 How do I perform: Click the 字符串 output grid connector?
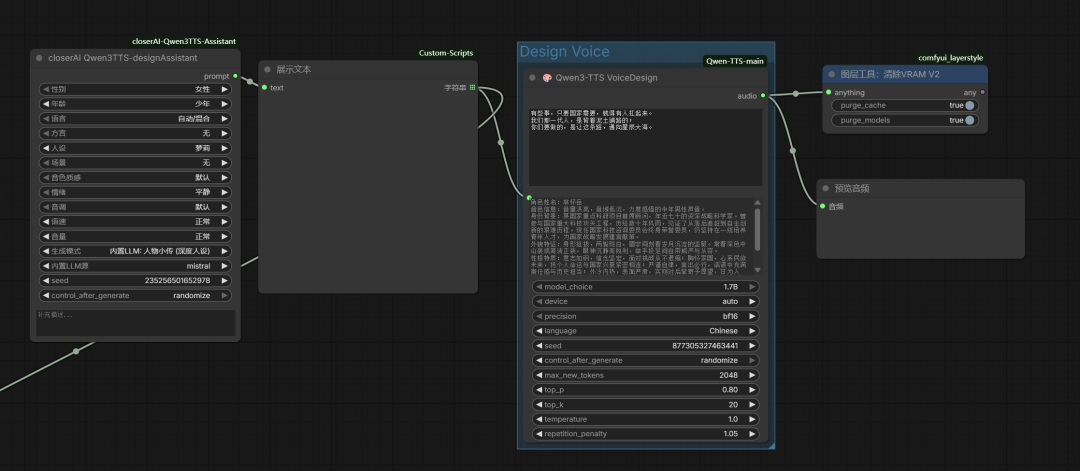(x=472, y=88)
